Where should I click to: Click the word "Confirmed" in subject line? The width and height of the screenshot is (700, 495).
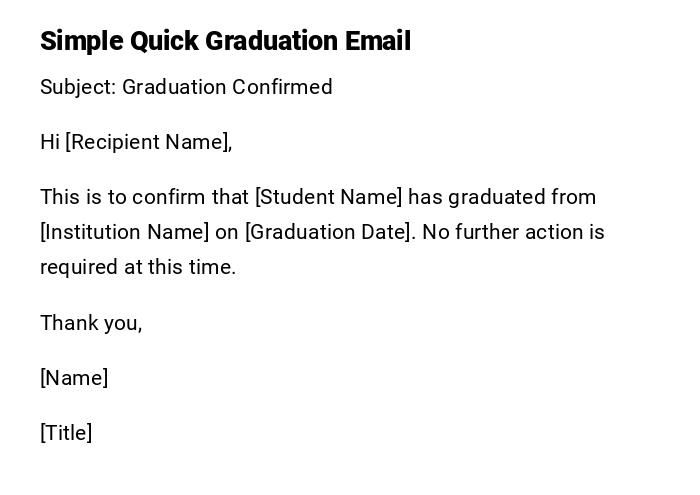[x=282, y=87]
